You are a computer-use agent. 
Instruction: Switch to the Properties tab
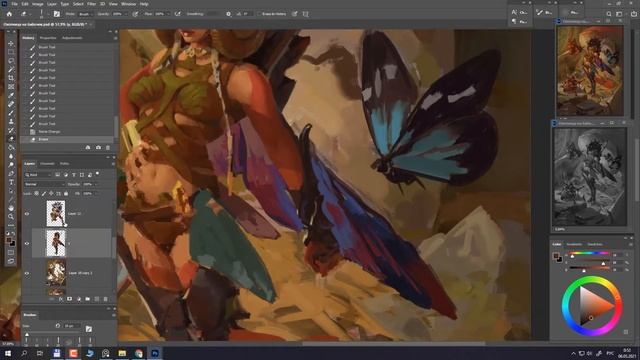(x=48, y=38)
